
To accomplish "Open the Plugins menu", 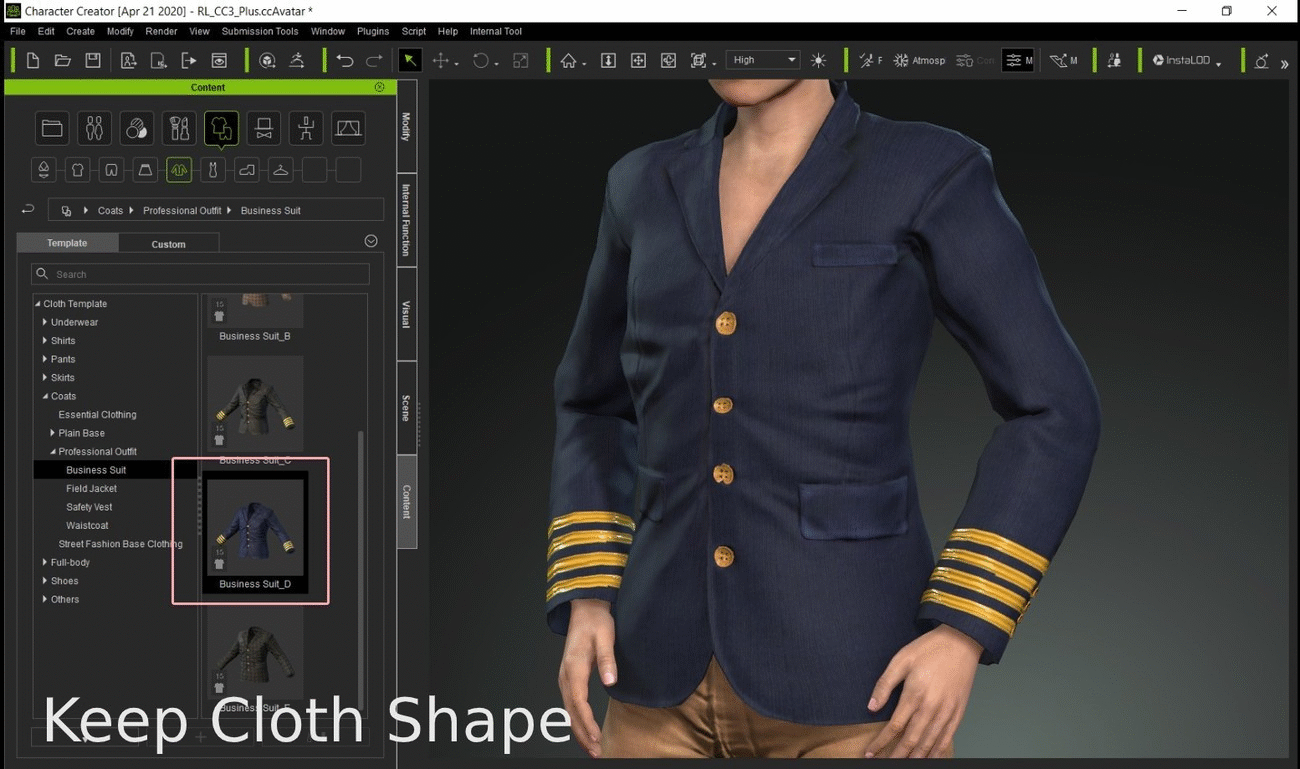I will [372, 31].
